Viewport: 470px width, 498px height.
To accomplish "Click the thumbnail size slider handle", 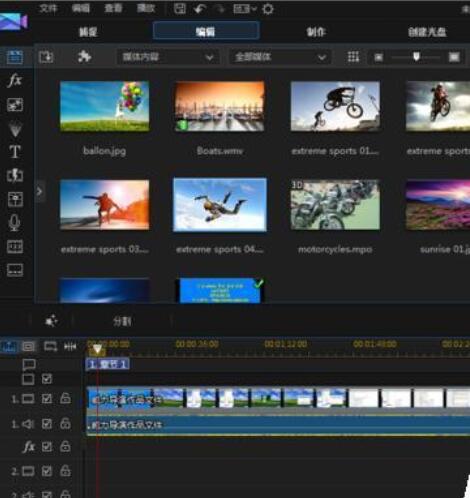I will point(416,57).
